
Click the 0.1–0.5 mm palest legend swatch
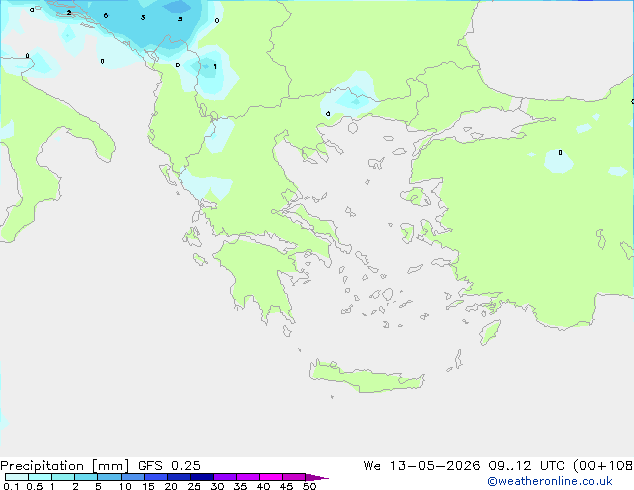tap(17, 477)
